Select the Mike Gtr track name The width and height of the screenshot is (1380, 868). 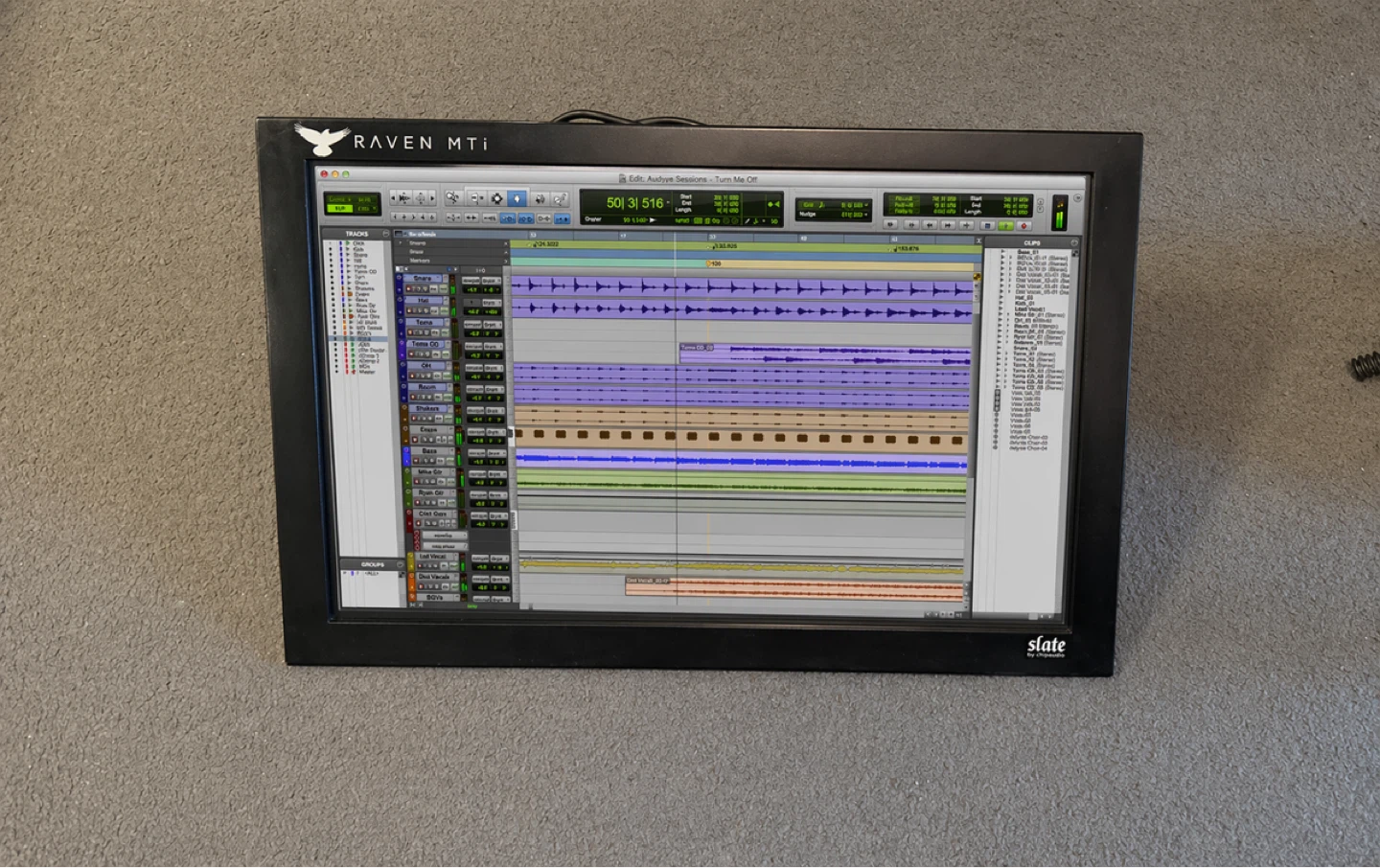point(429,471)
